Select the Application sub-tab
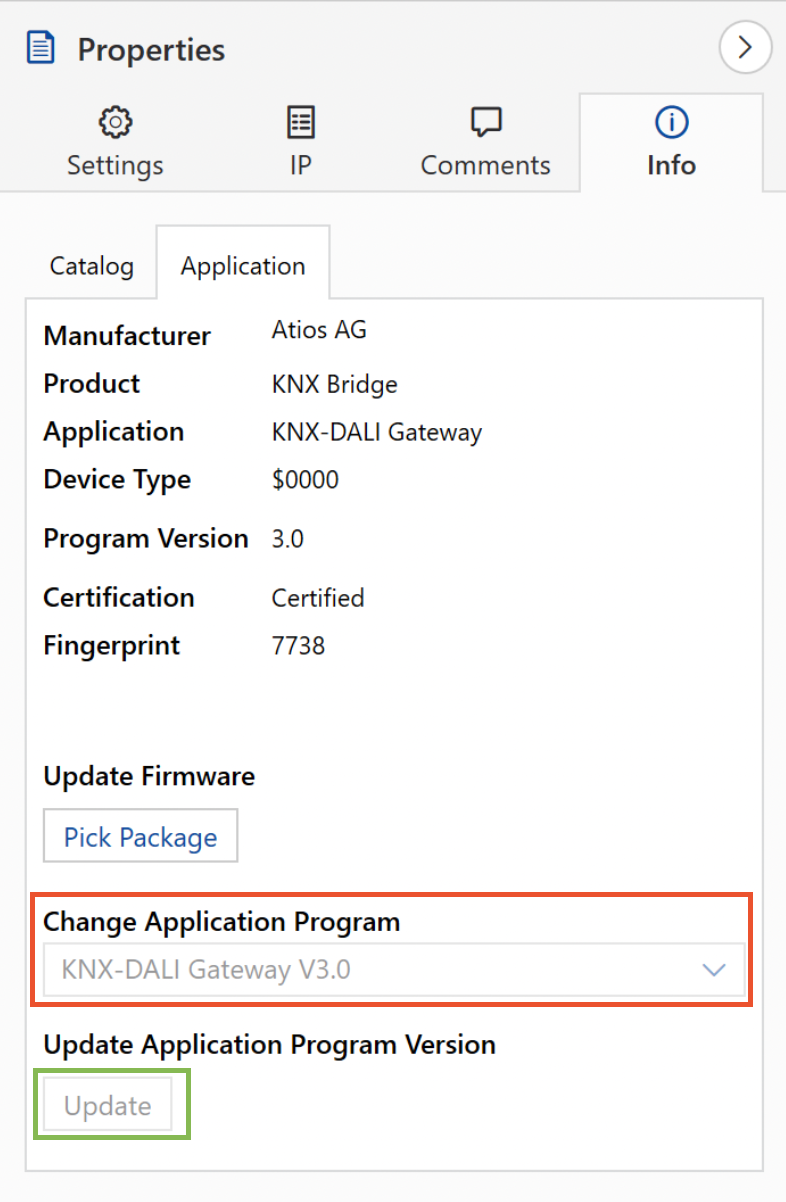Viewport: 786px width, 1202px height. (x=243, y=264)
